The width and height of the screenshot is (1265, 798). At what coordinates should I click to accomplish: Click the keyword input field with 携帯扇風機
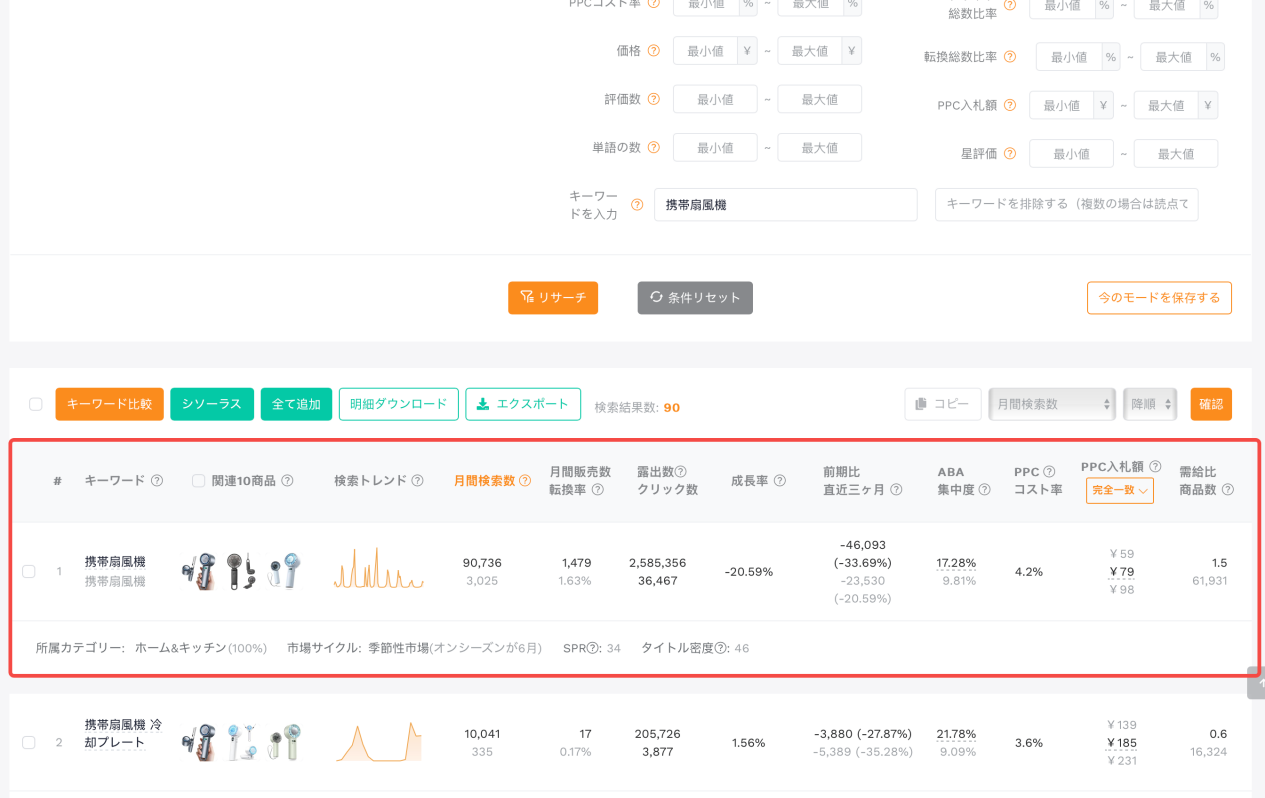coord(785,205)
